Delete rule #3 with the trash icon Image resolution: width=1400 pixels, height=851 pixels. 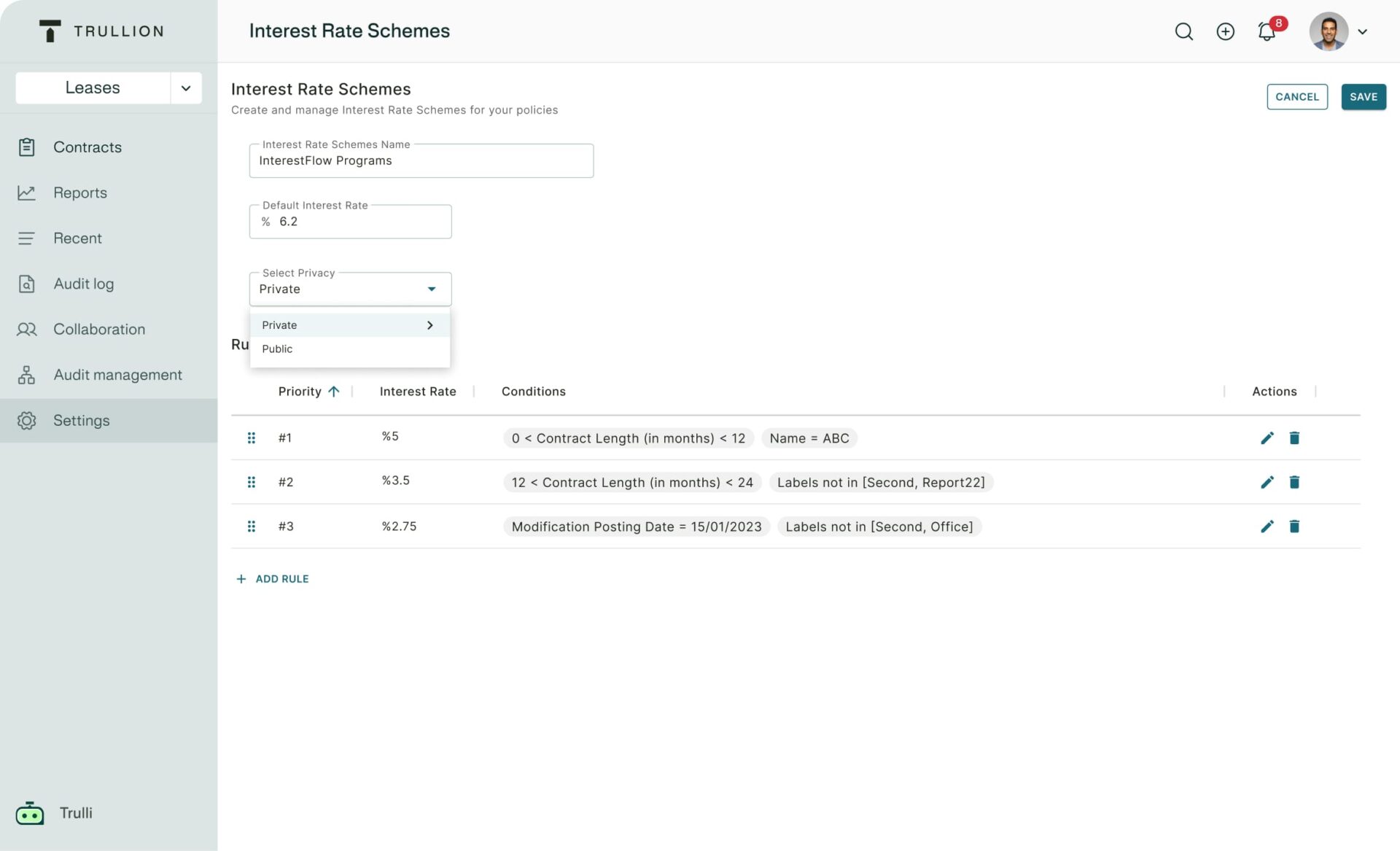click(x=1294, y=526)
